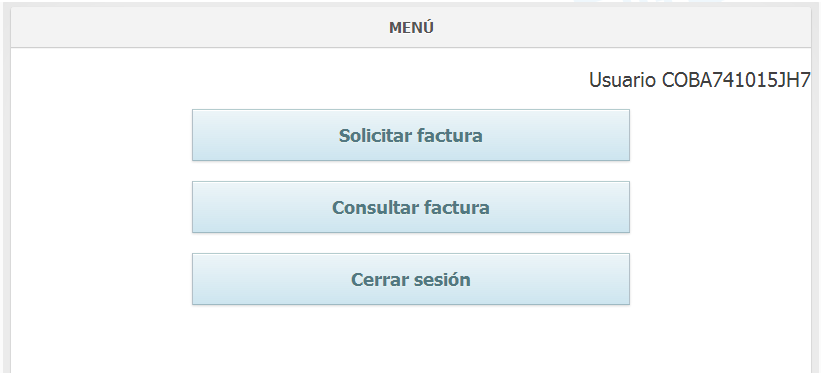
Task: Request a new invoice via Solicitar factura
Action: coord(410,135)
